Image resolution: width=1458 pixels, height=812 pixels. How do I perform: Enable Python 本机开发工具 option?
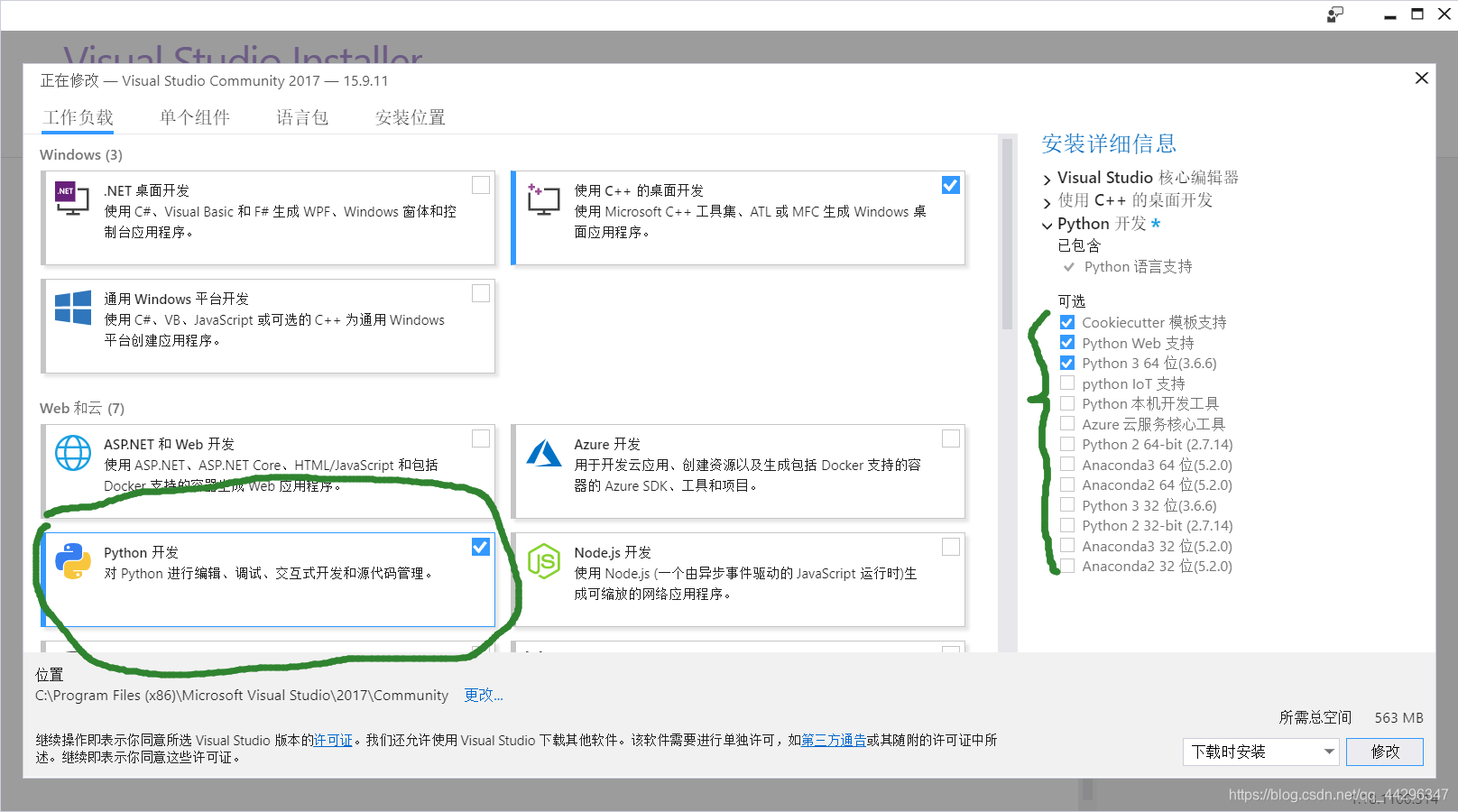[x=1067, y=403]
